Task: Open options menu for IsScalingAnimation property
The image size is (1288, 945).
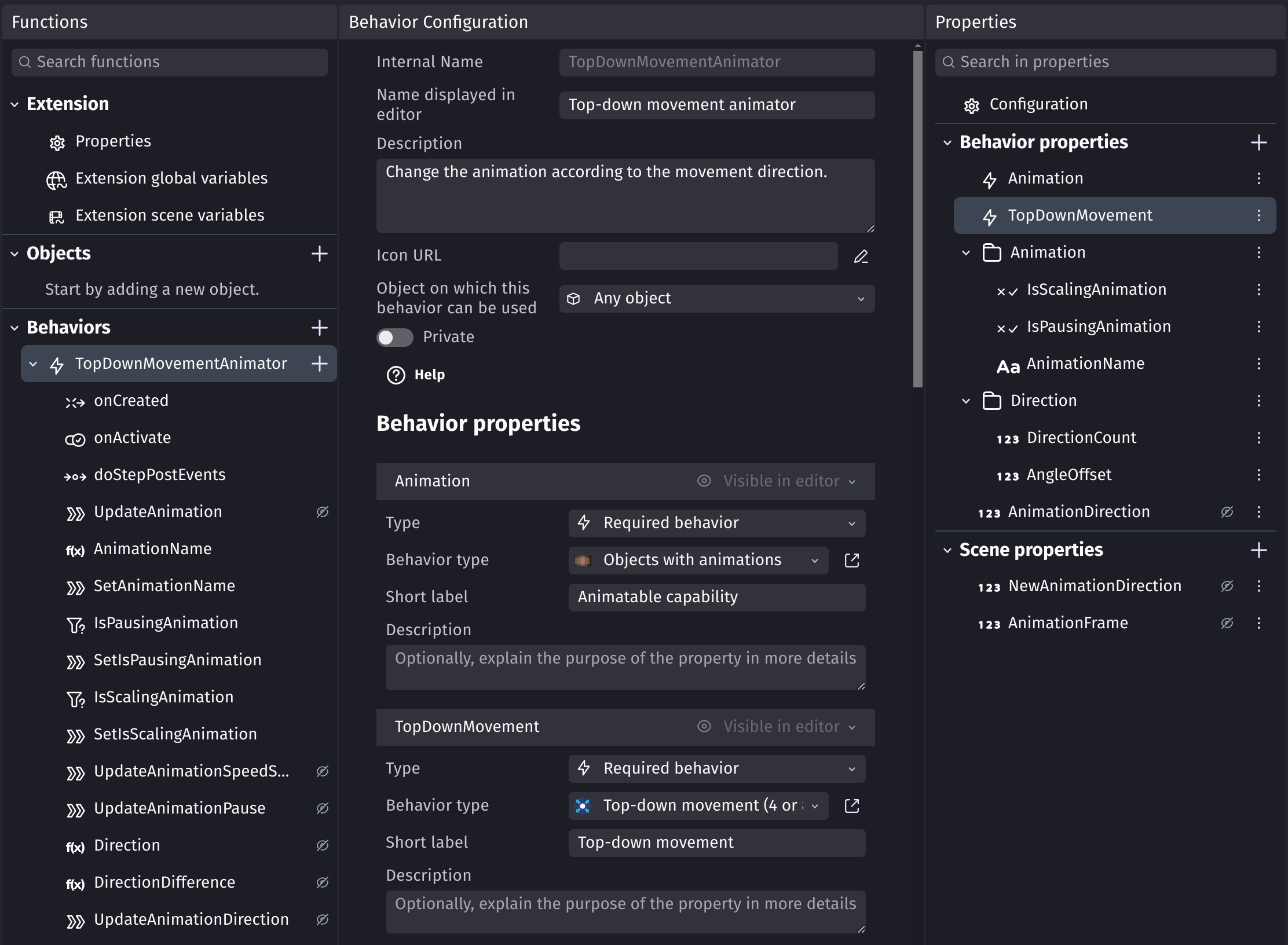Action: click(x=1258, y=290)
